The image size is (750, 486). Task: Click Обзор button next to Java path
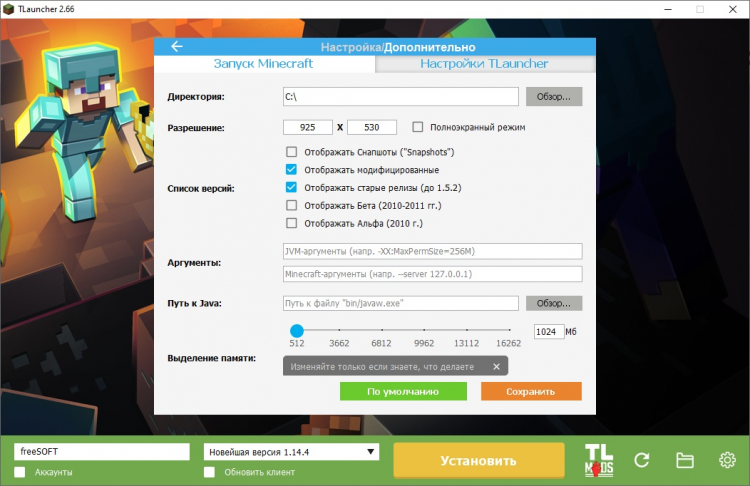click(554, 303)
